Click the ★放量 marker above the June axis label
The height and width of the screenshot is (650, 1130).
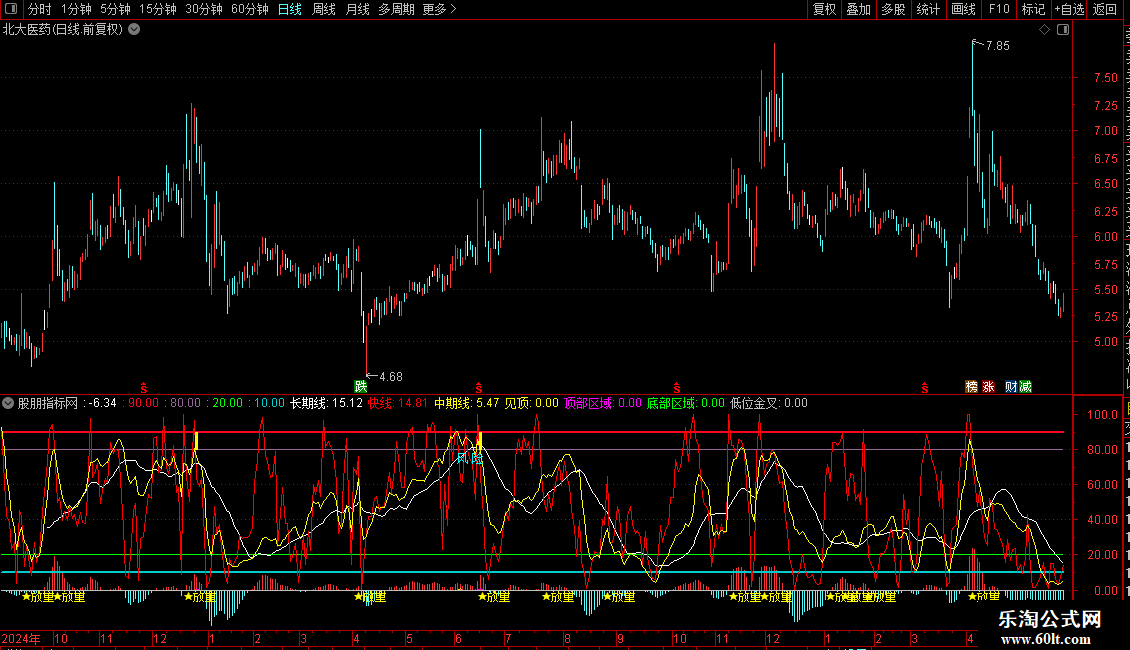[494, 597]
